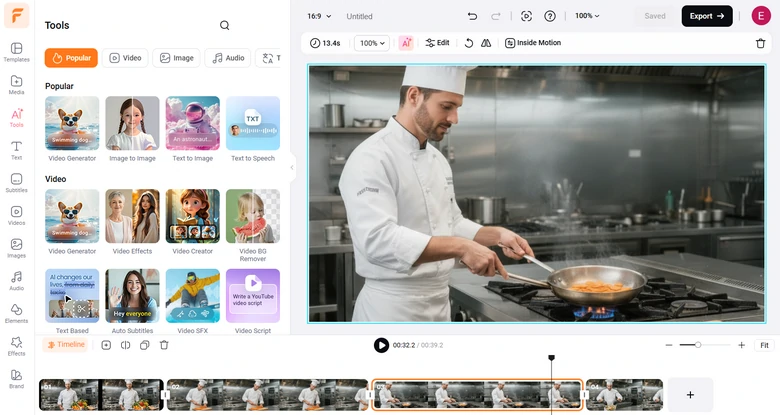Image resolution: width=780 pixels, height=415 pixels.
Task: Open the Videos sidebar panel
Action: pos(16,216)
